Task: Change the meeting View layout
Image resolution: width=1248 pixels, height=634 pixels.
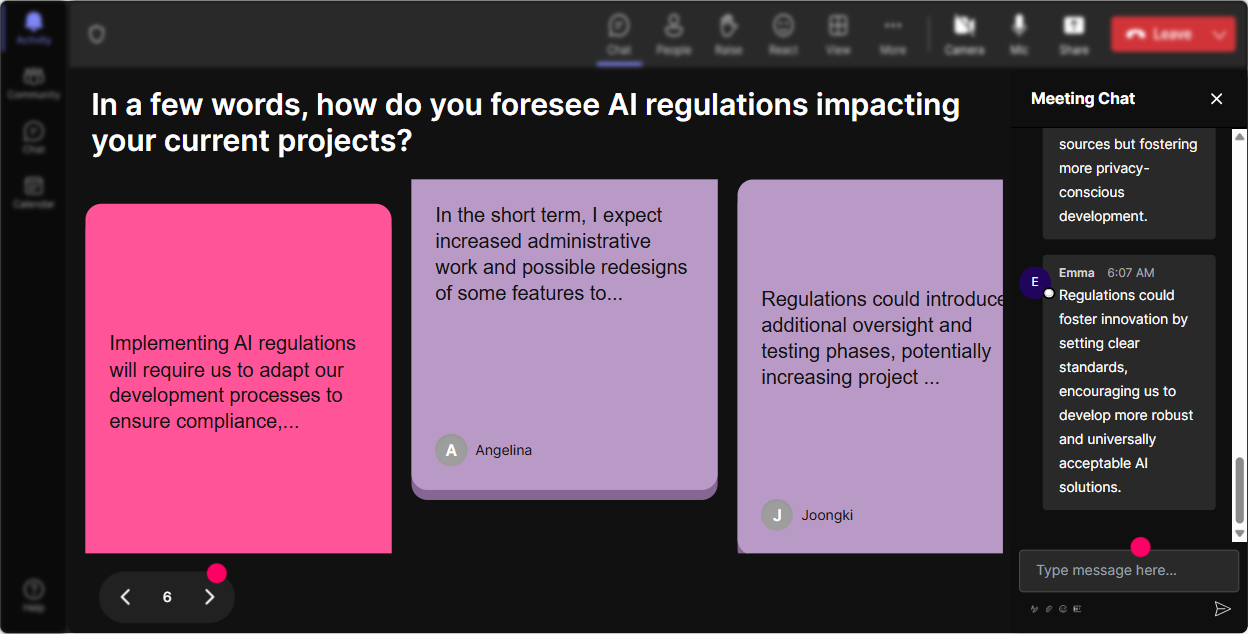Action: click(838, 34)
